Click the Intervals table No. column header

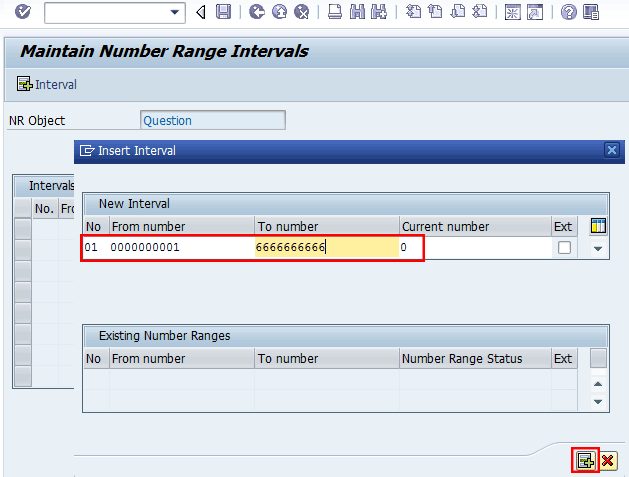tap(45, 209)
